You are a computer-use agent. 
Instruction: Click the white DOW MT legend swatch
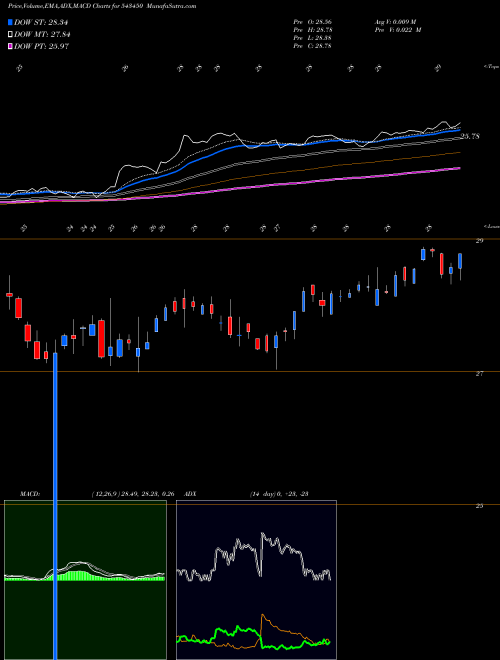pos(11,35)
